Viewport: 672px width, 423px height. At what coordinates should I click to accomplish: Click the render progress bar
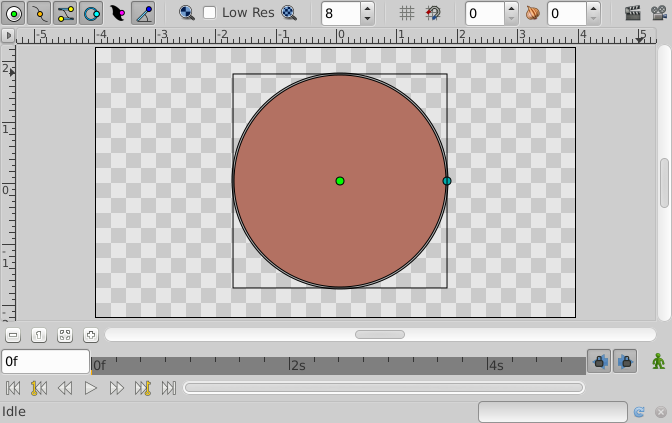click(553, 412)
